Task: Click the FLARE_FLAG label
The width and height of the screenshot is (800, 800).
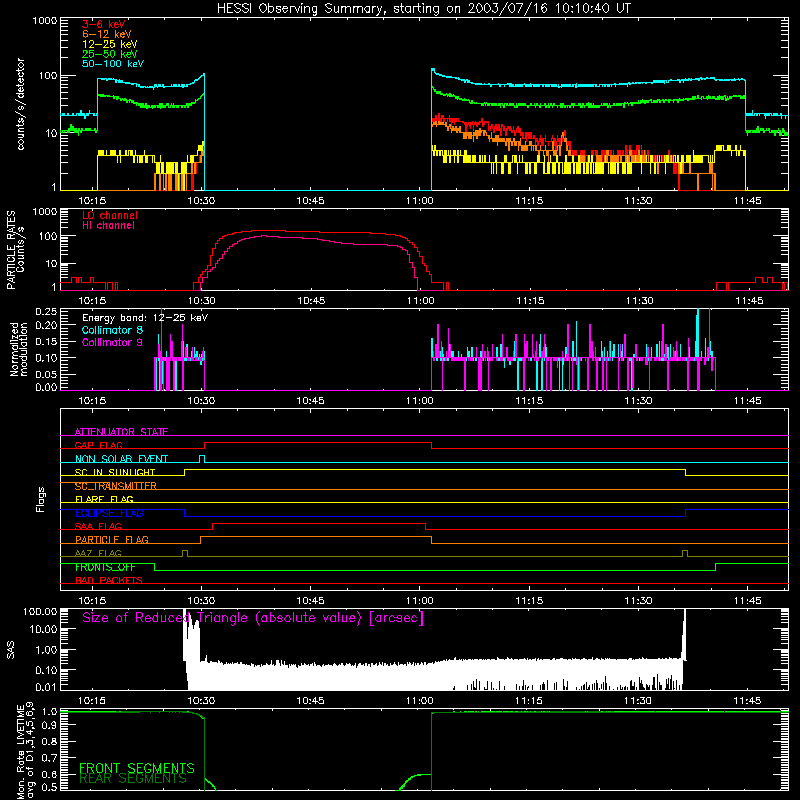Action: [104, 499]
